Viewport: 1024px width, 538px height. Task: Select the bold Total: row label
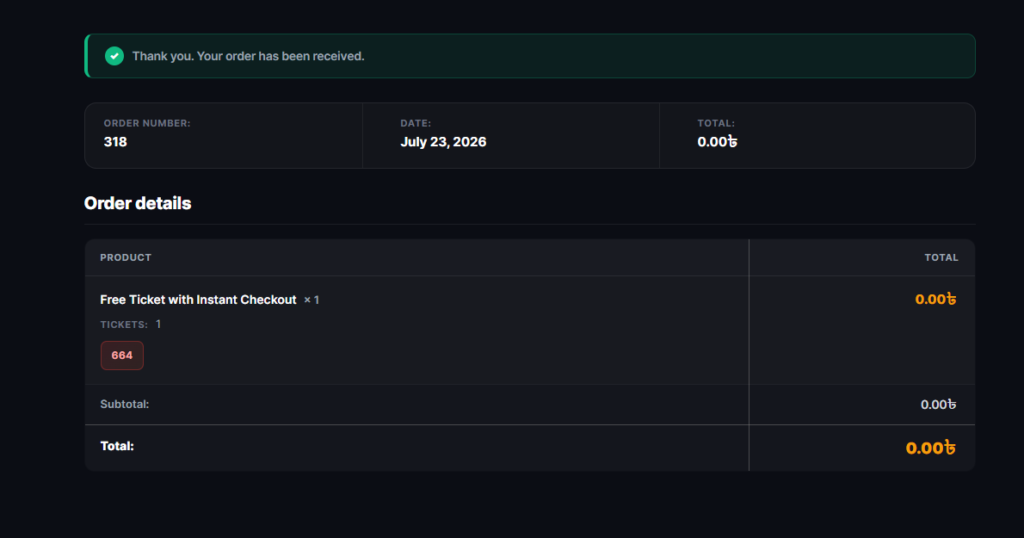click(x=117, y=446)
